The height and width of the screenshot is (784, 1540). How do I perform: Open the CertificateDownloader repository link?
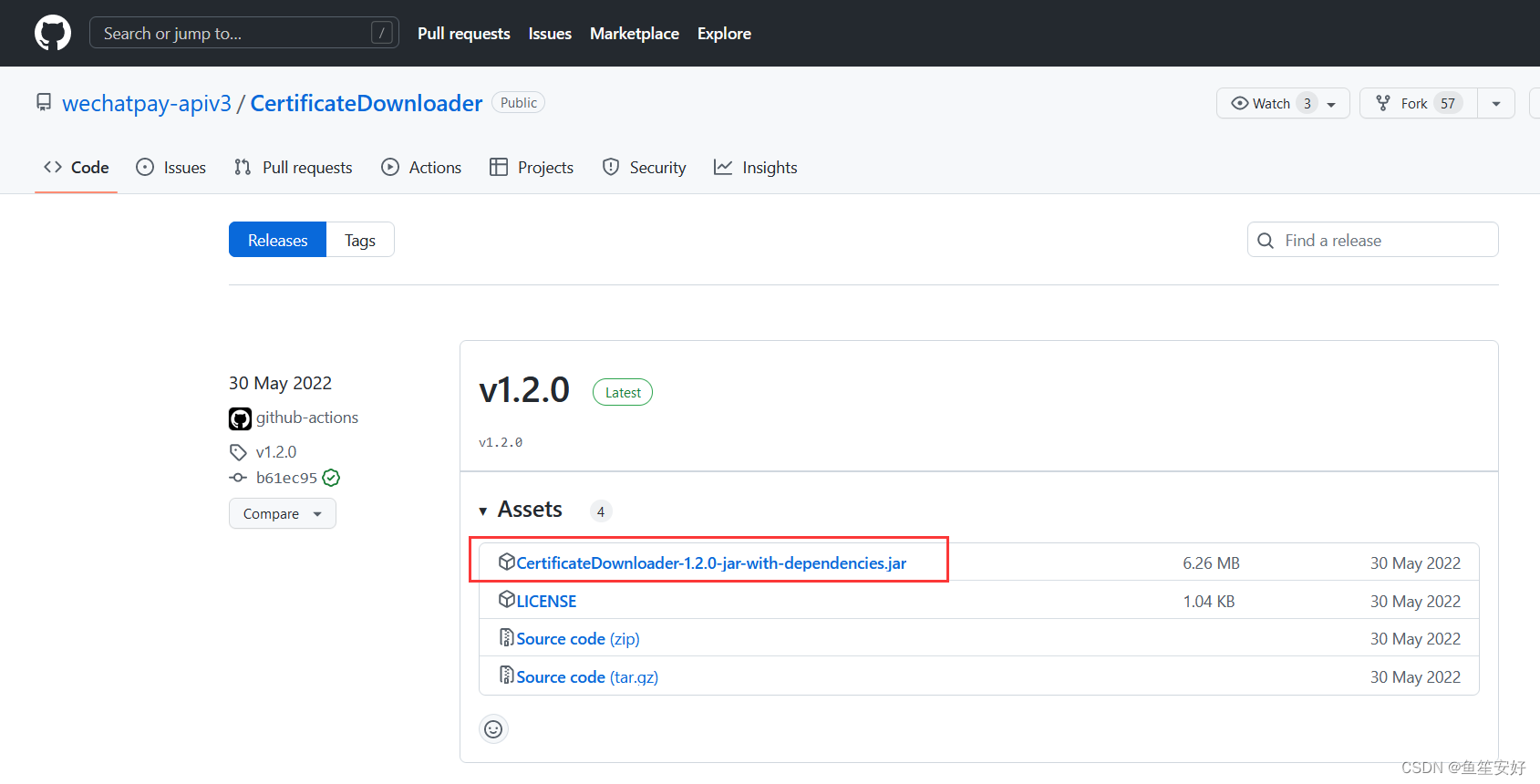click(x=367, y=103)
